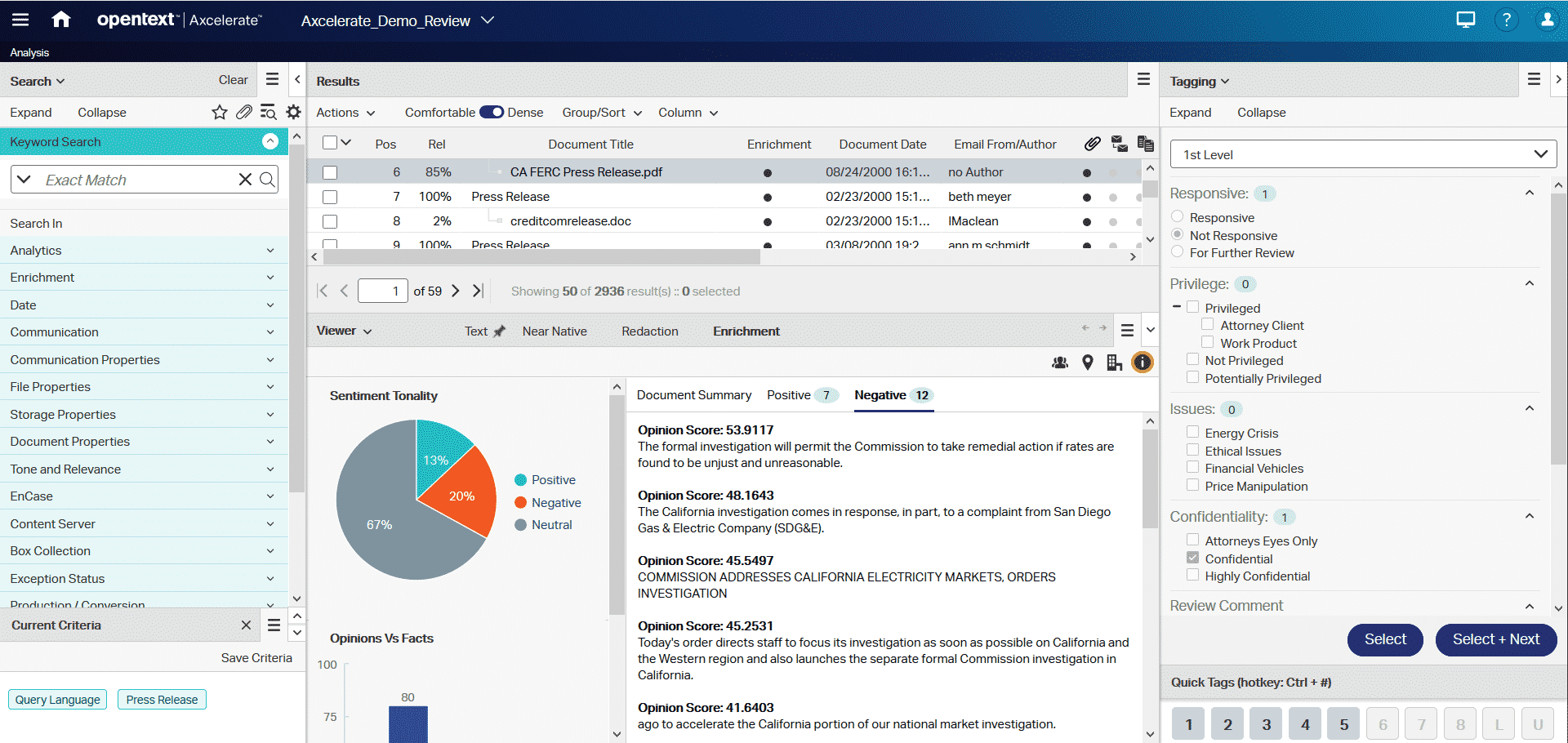Click the hamburger menu in the Tagging panel
1568x743 pixels.
coord(1534,79)
